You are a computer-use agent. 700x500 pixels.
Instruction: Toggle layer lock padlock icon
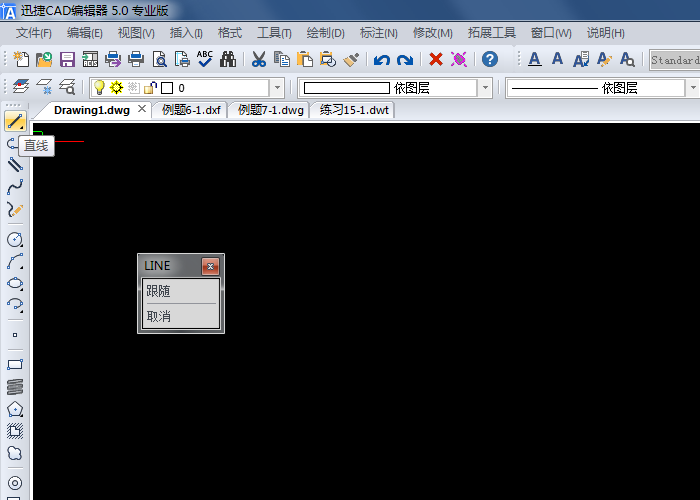(150, 88)
